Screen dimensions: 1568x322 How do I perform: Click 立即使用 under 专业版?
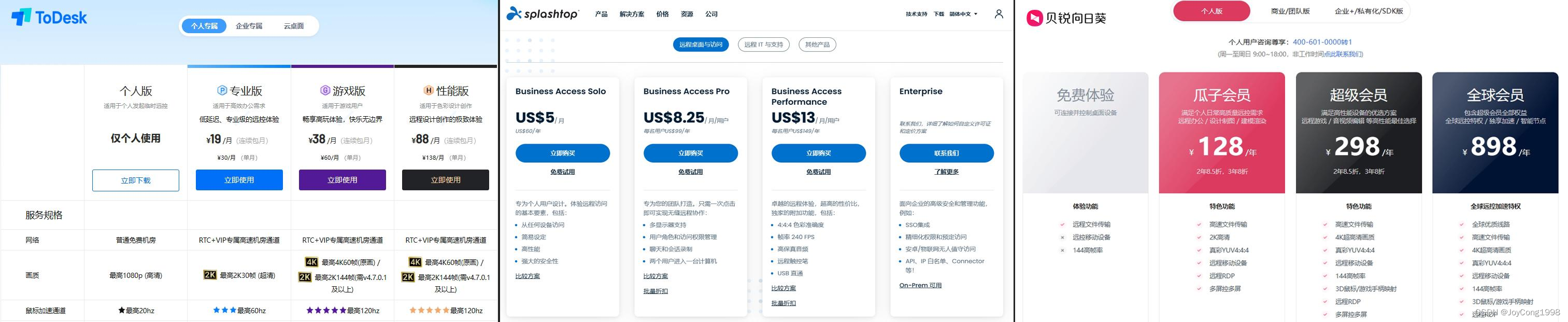pyautogui.click(x=239, y=180)
